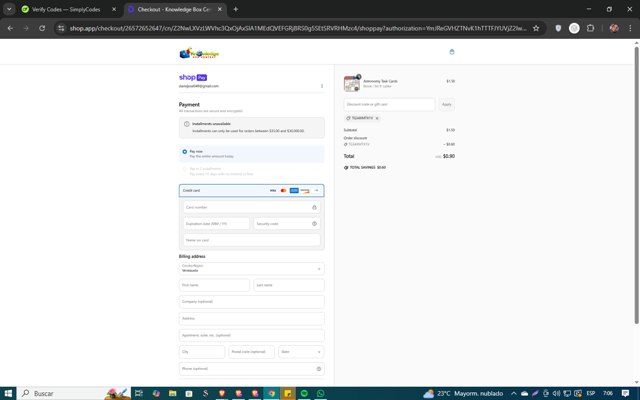Open the tab search dropdown arrow

coord(9,9)
